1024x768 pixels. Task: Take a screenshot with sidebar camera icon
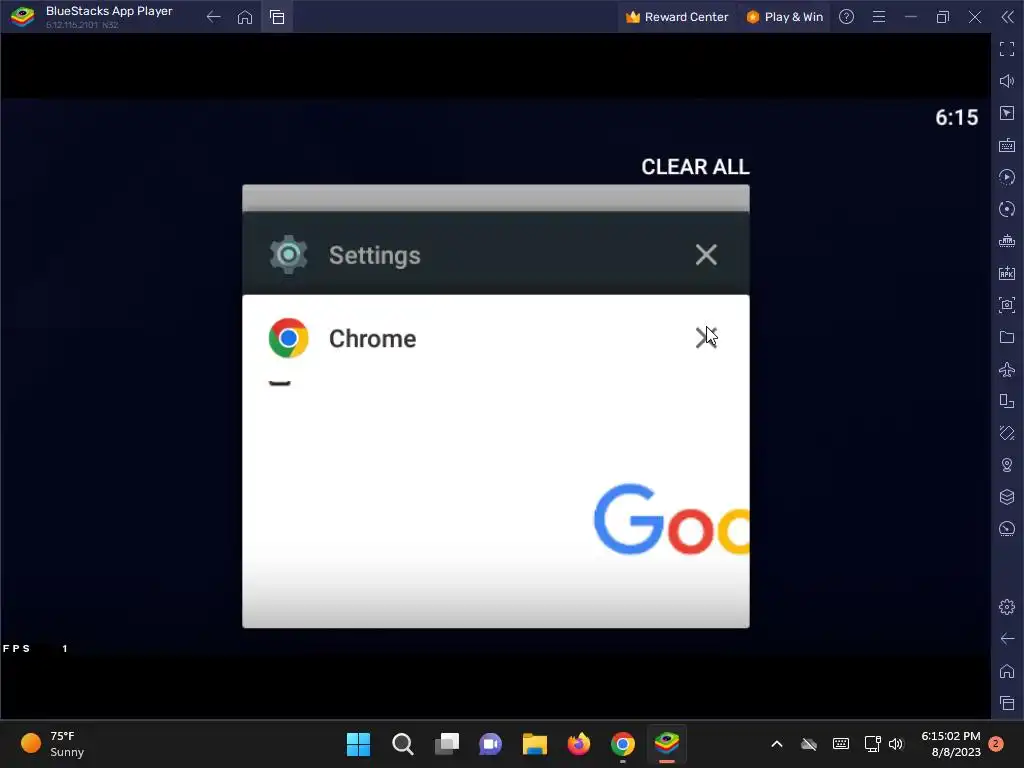1007,305
